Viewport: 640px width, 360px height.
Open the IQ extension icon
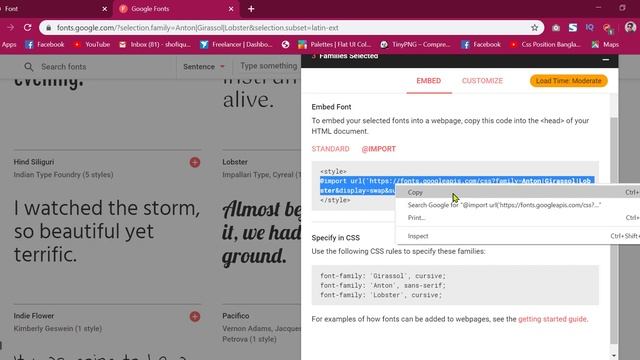tap(589, 28)
